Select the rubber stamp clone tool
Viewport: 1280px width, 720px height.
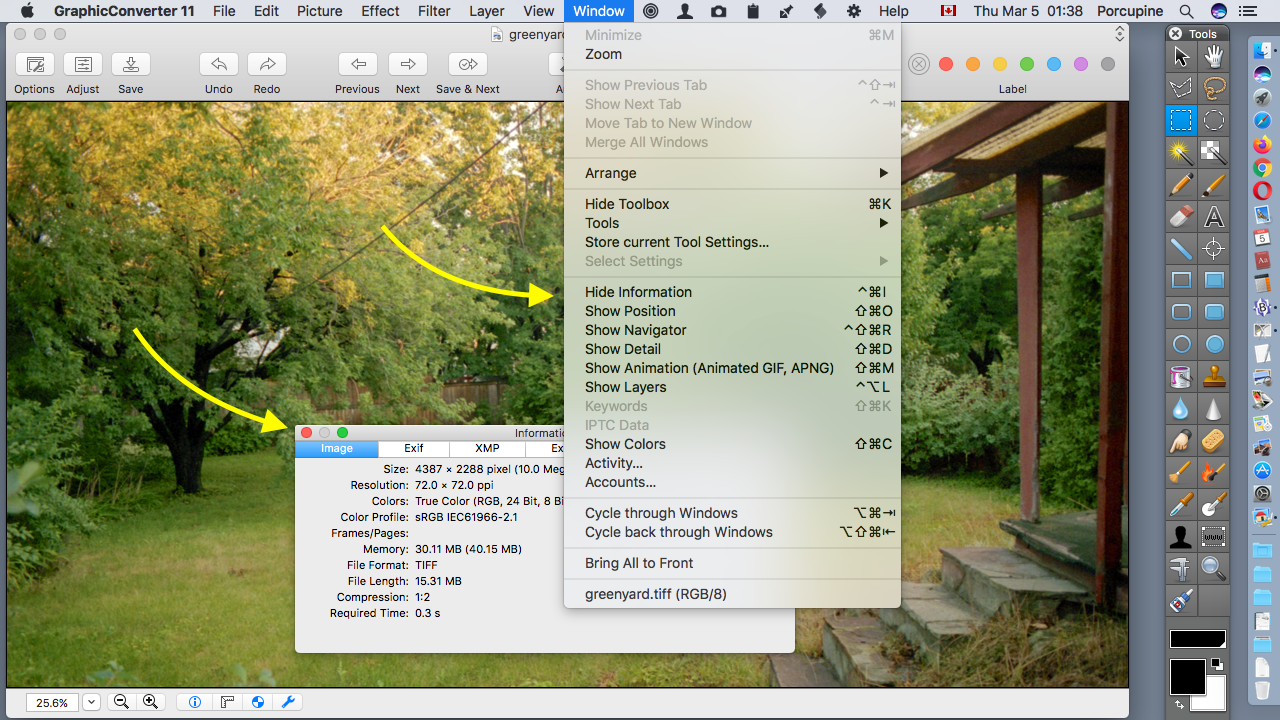pos(1214,377)
